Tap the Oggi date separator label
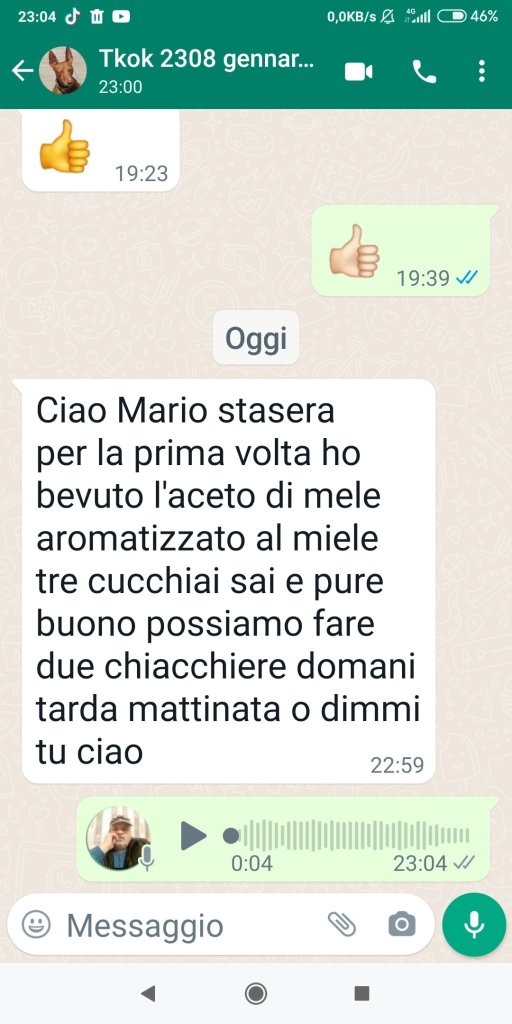This screenshot has height=1024, width=512. [256, 338]
